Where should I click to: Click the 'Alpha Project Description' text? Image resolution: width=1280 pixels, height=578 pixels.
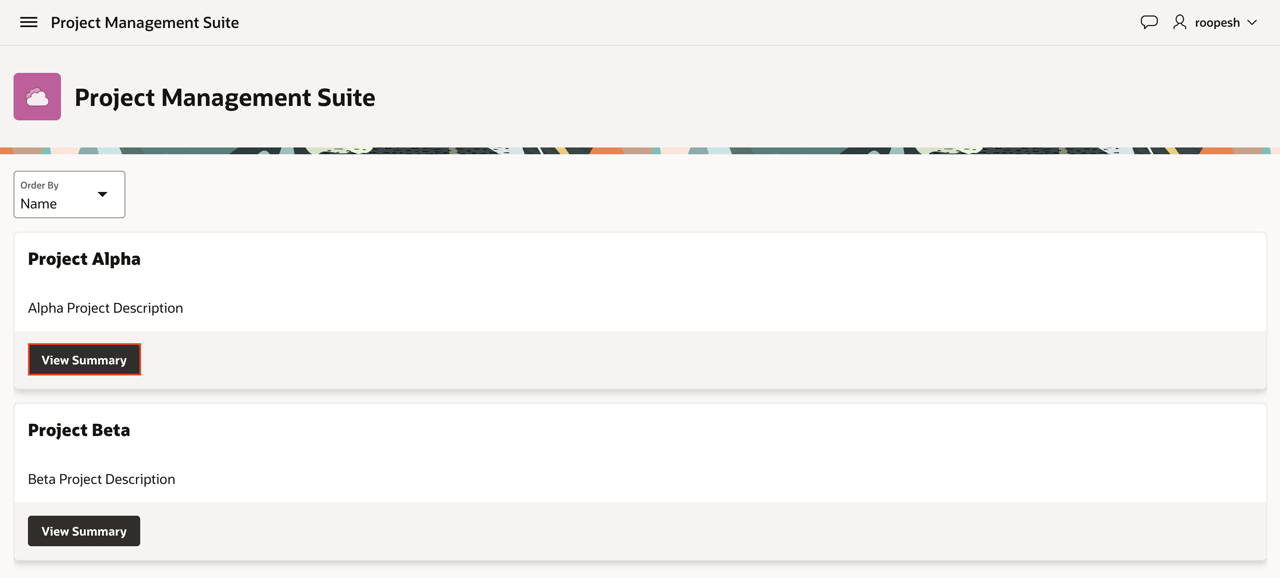(105, 308)
